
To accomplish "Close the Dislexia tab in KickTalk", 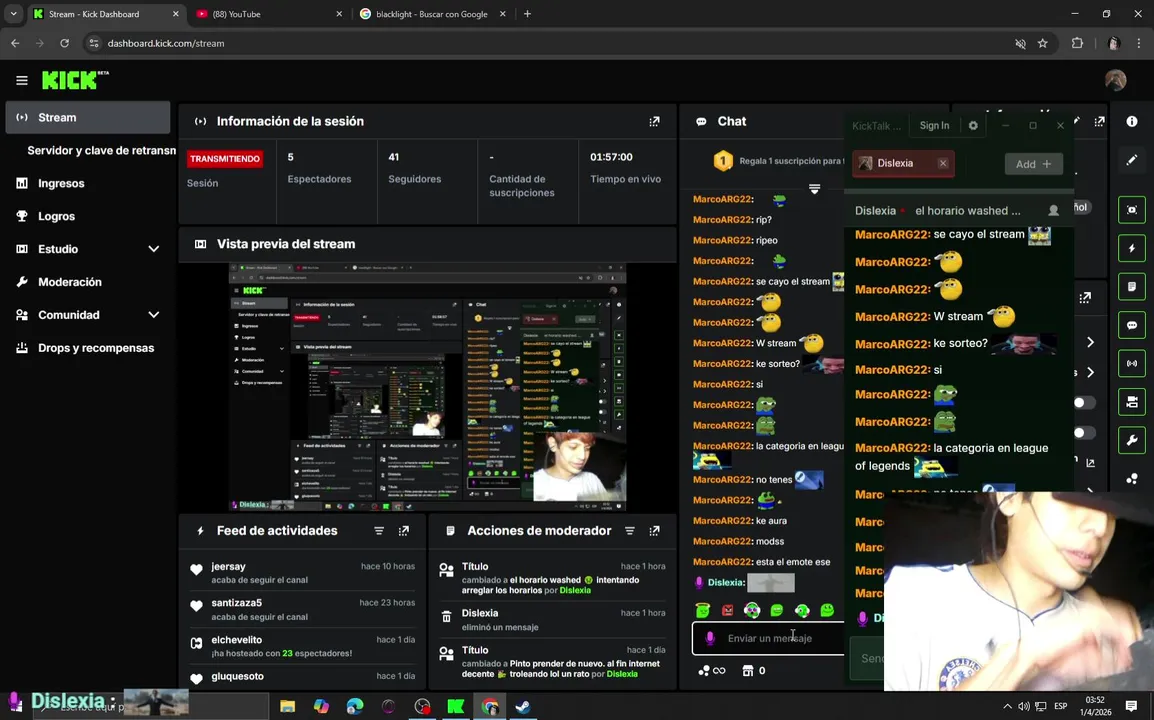I will point(943,163).
